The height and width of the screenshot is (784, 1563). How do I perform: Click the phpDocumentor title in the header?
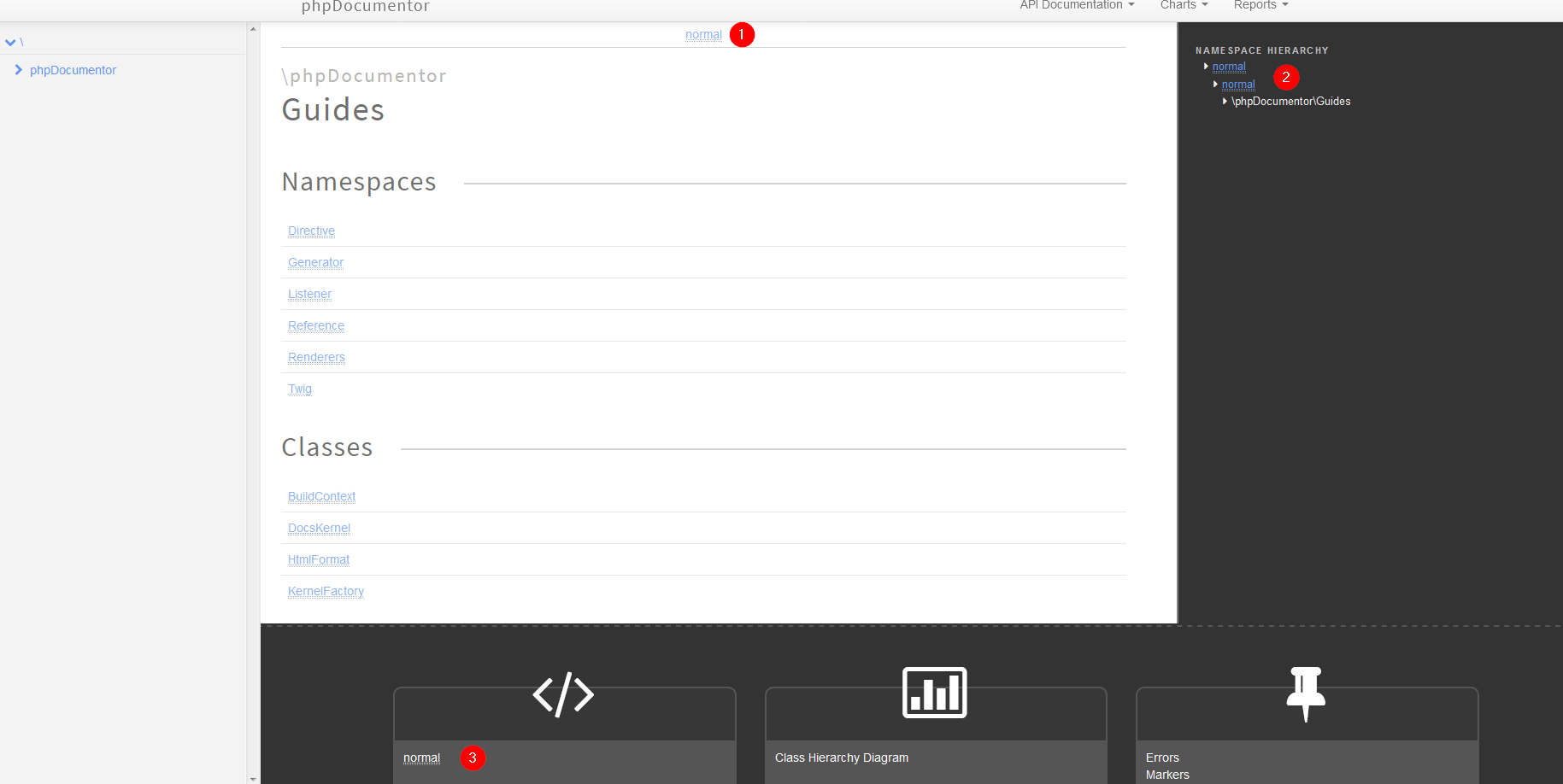[365, 7]
